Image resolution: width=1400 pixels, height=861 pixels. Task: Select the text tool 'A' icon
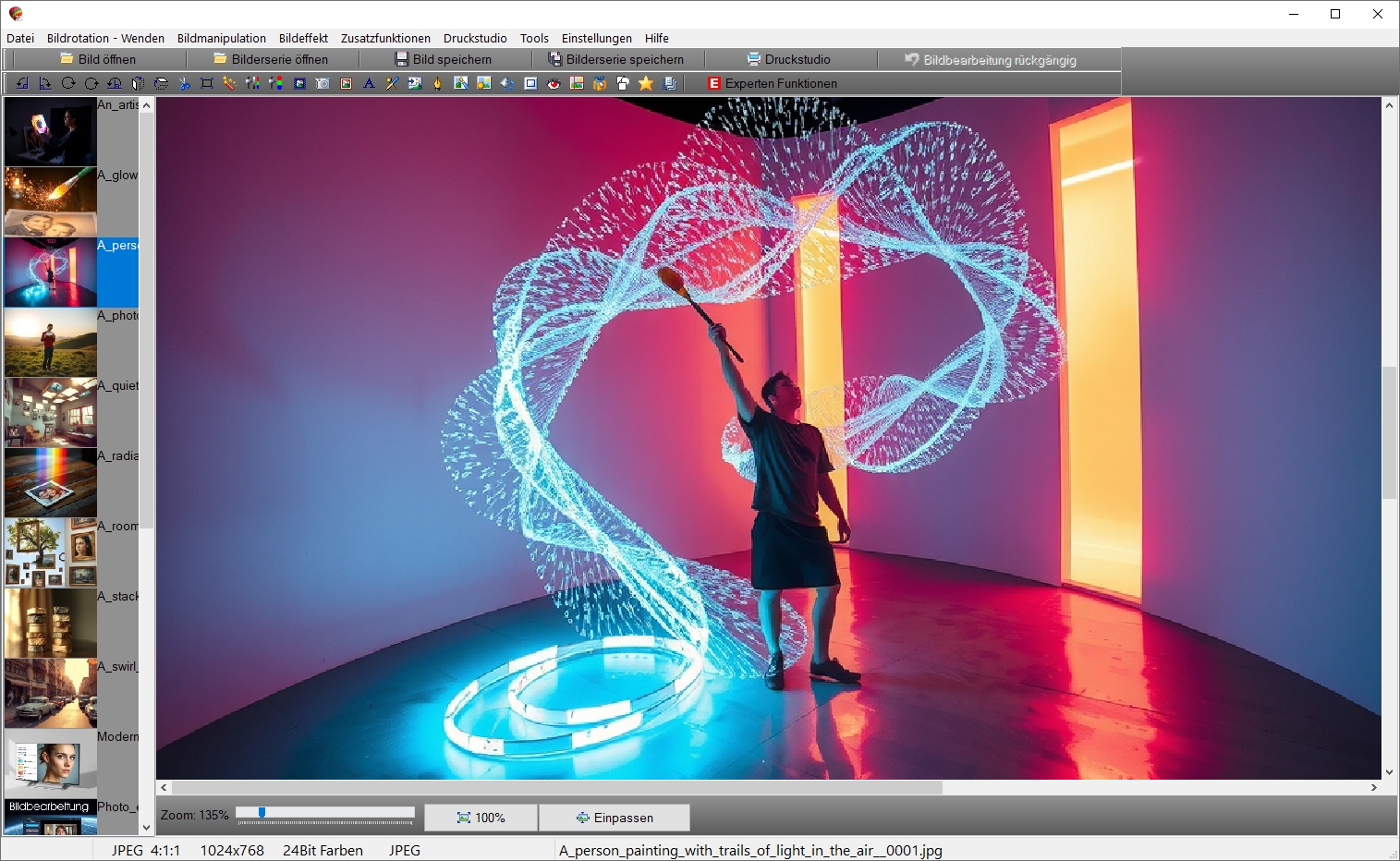[369, 83]
